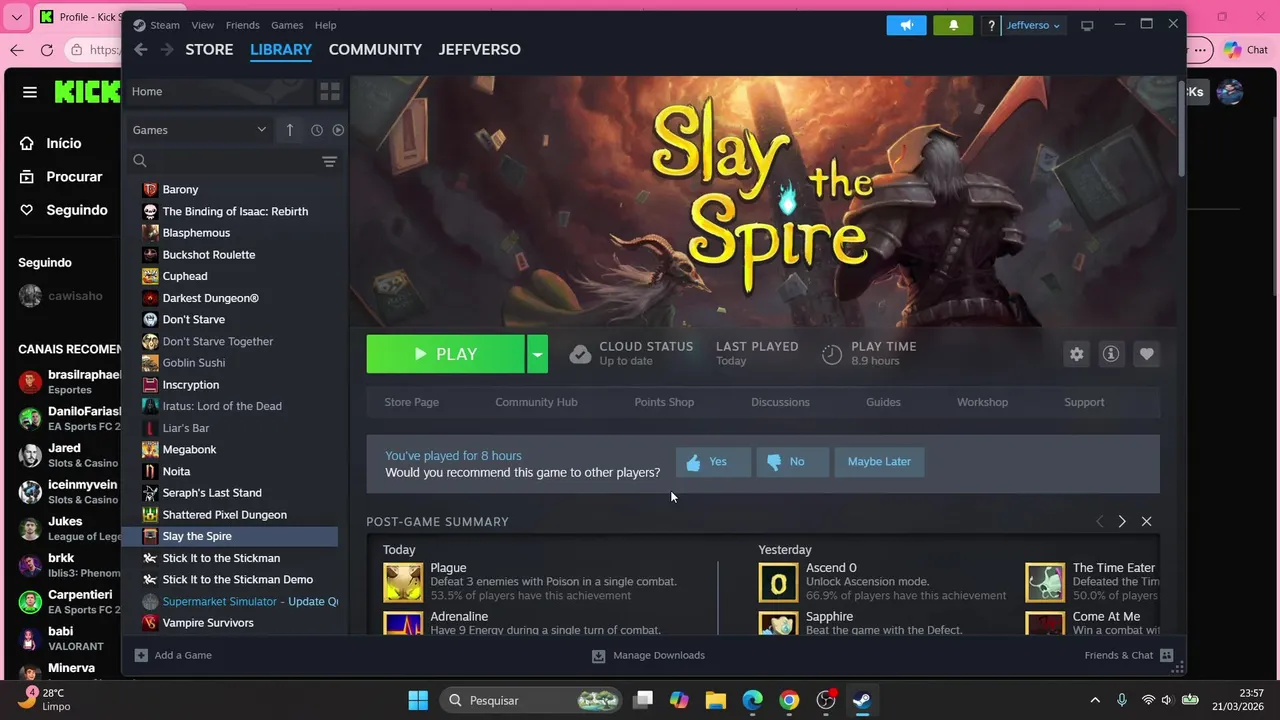Click Windows Start button on taskbar

tap(418, 700)
